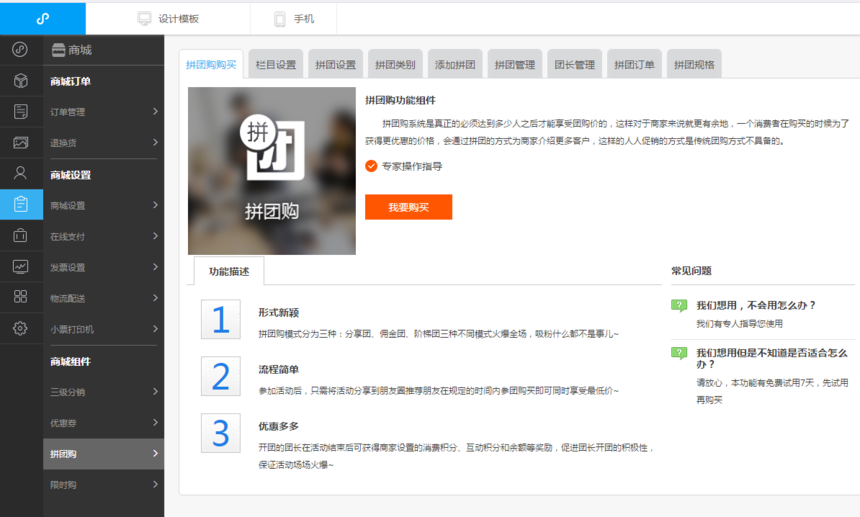Click the image gallery icon in left rail

coord(20,143)
